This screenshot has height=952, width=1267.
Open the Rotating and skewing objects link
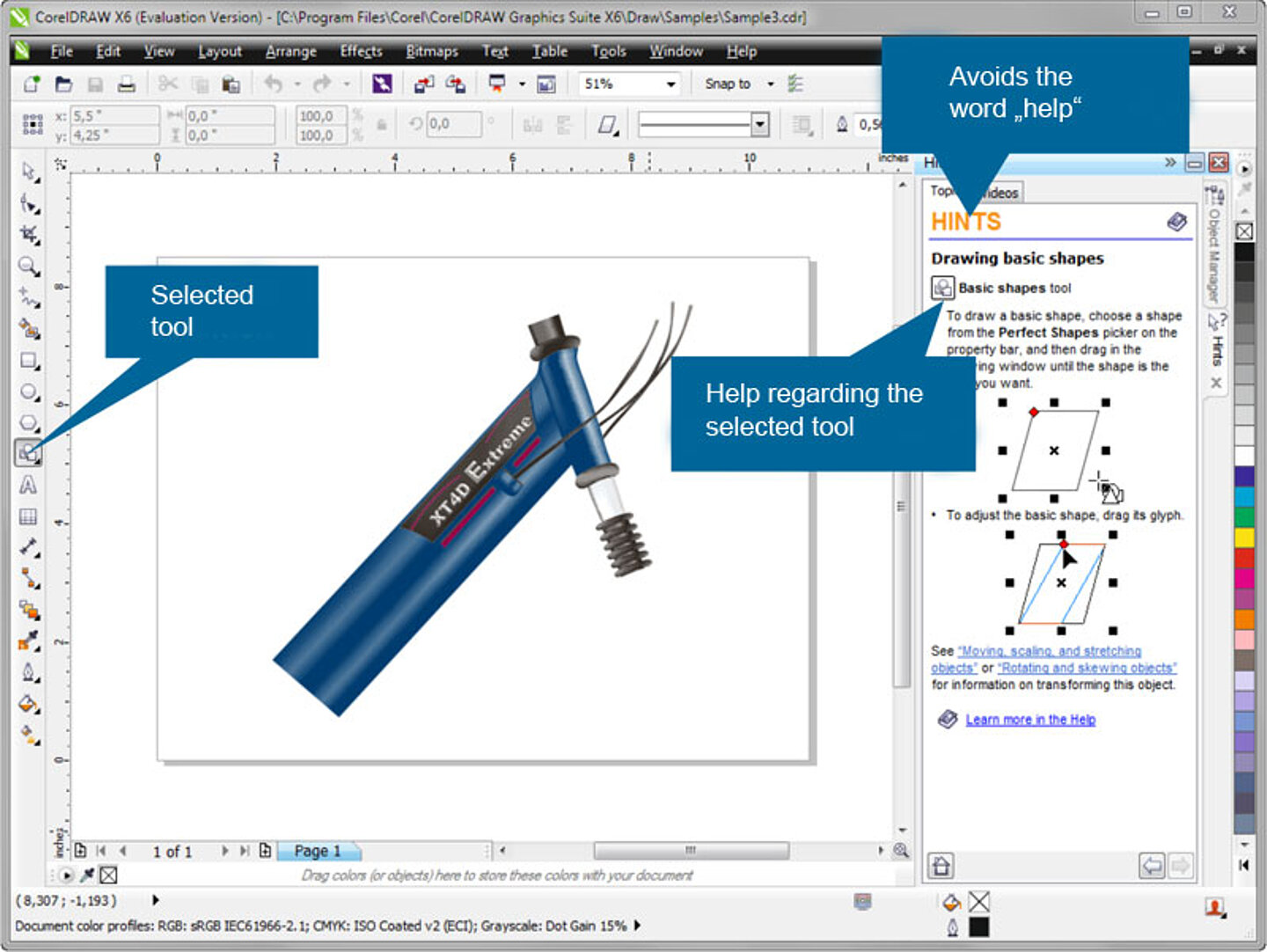click(x=1087, y=668)
